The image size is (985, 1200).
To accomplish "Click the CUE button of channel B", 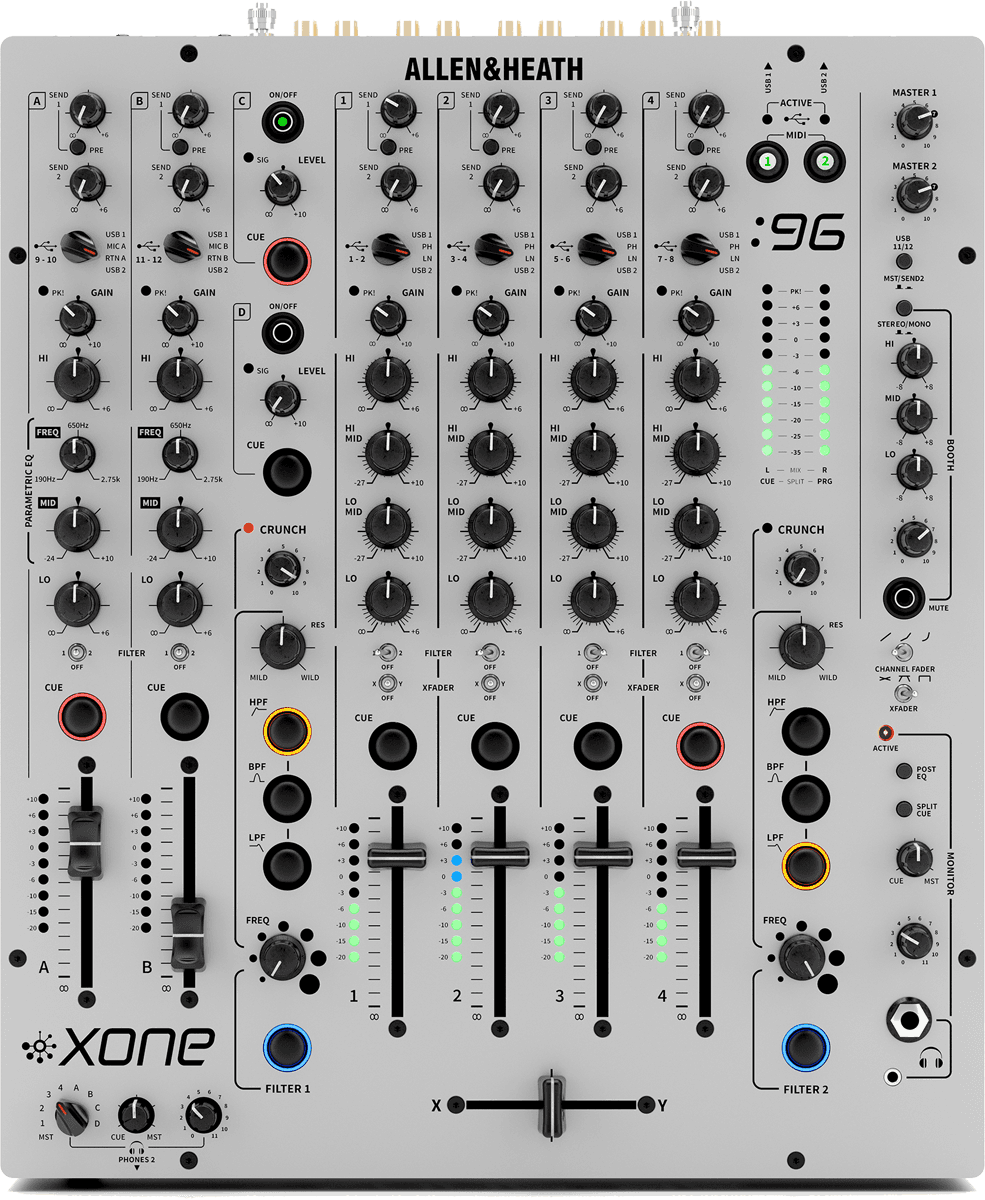I will pos(185,716).
